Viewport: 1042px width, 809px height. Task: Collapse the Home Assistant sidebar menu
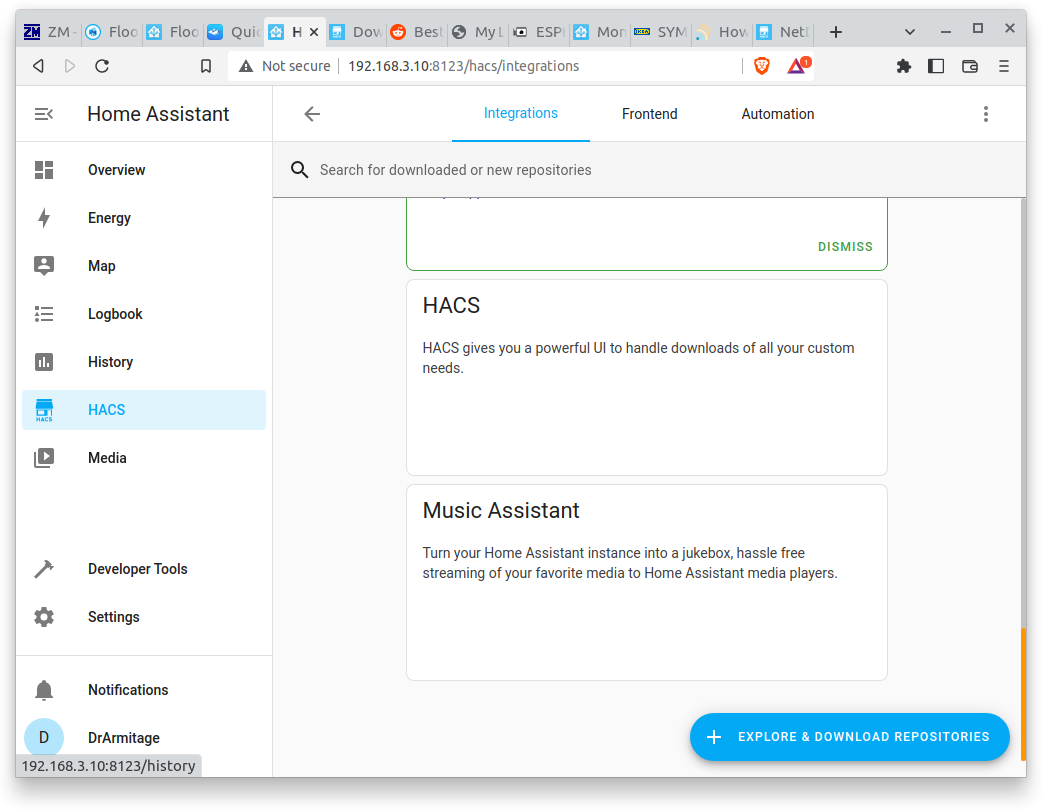click(43, 114)
